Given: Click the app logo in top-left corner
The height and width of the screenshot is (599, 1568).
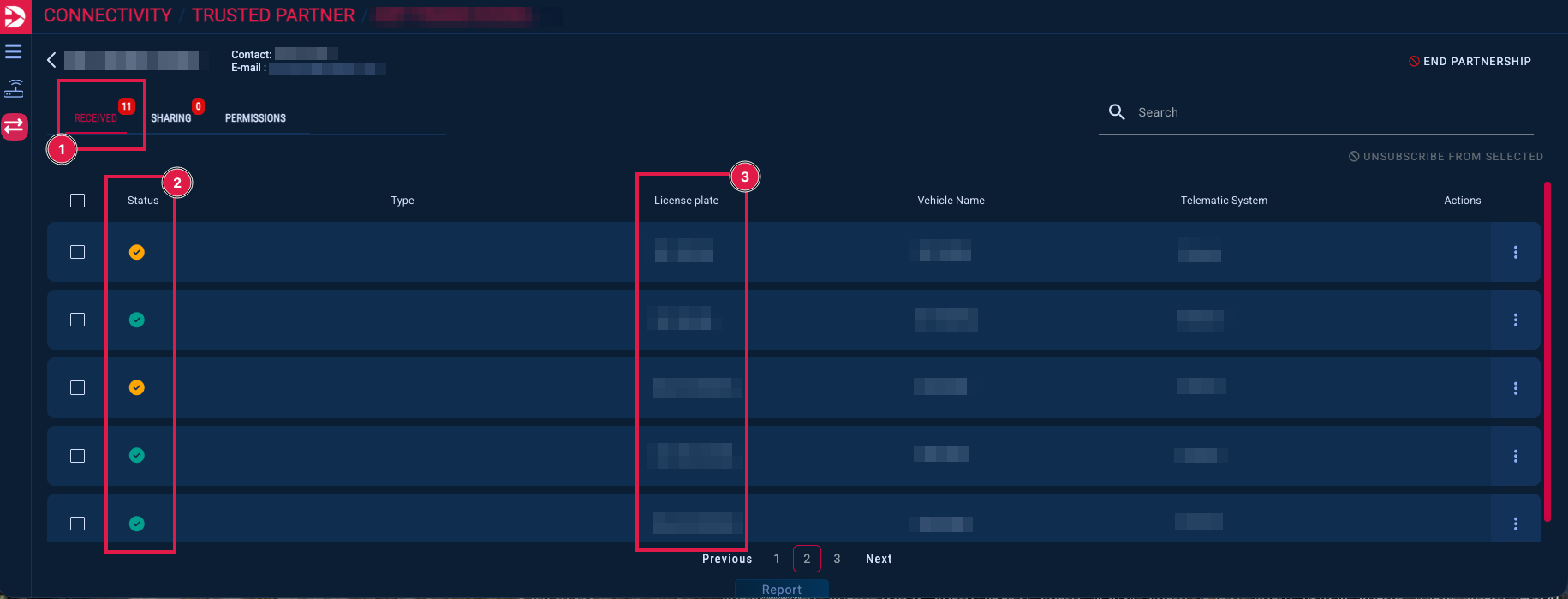Looking at the screenshot, I should click(15, 16).
